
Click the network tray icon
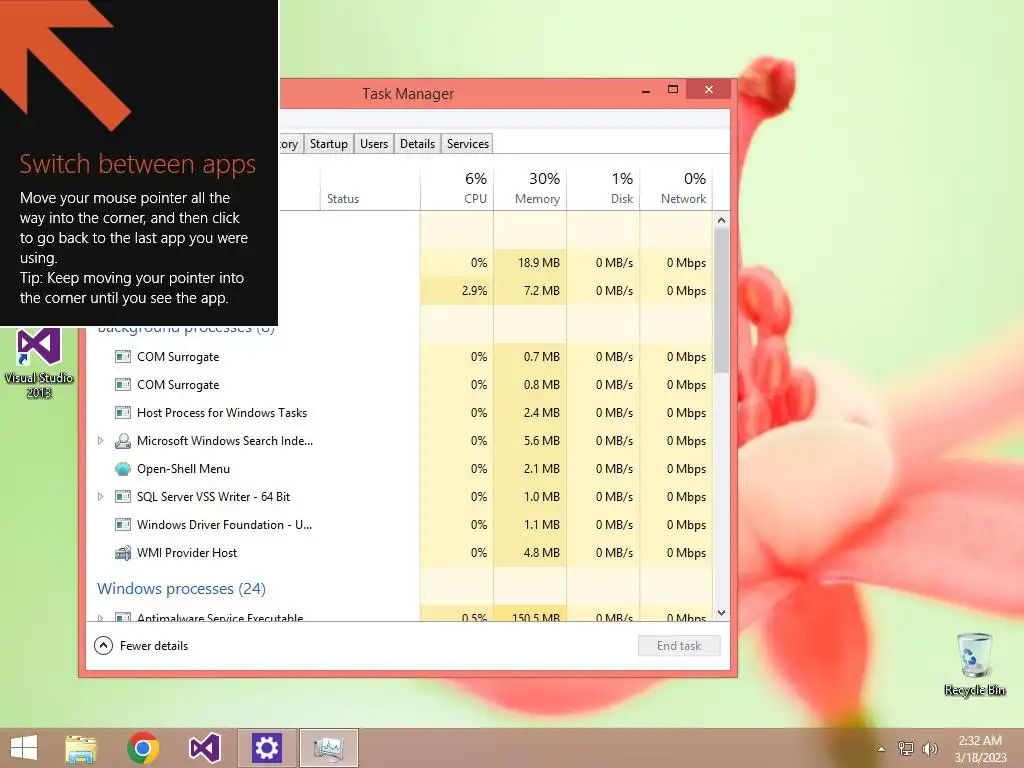coord(906,748)
